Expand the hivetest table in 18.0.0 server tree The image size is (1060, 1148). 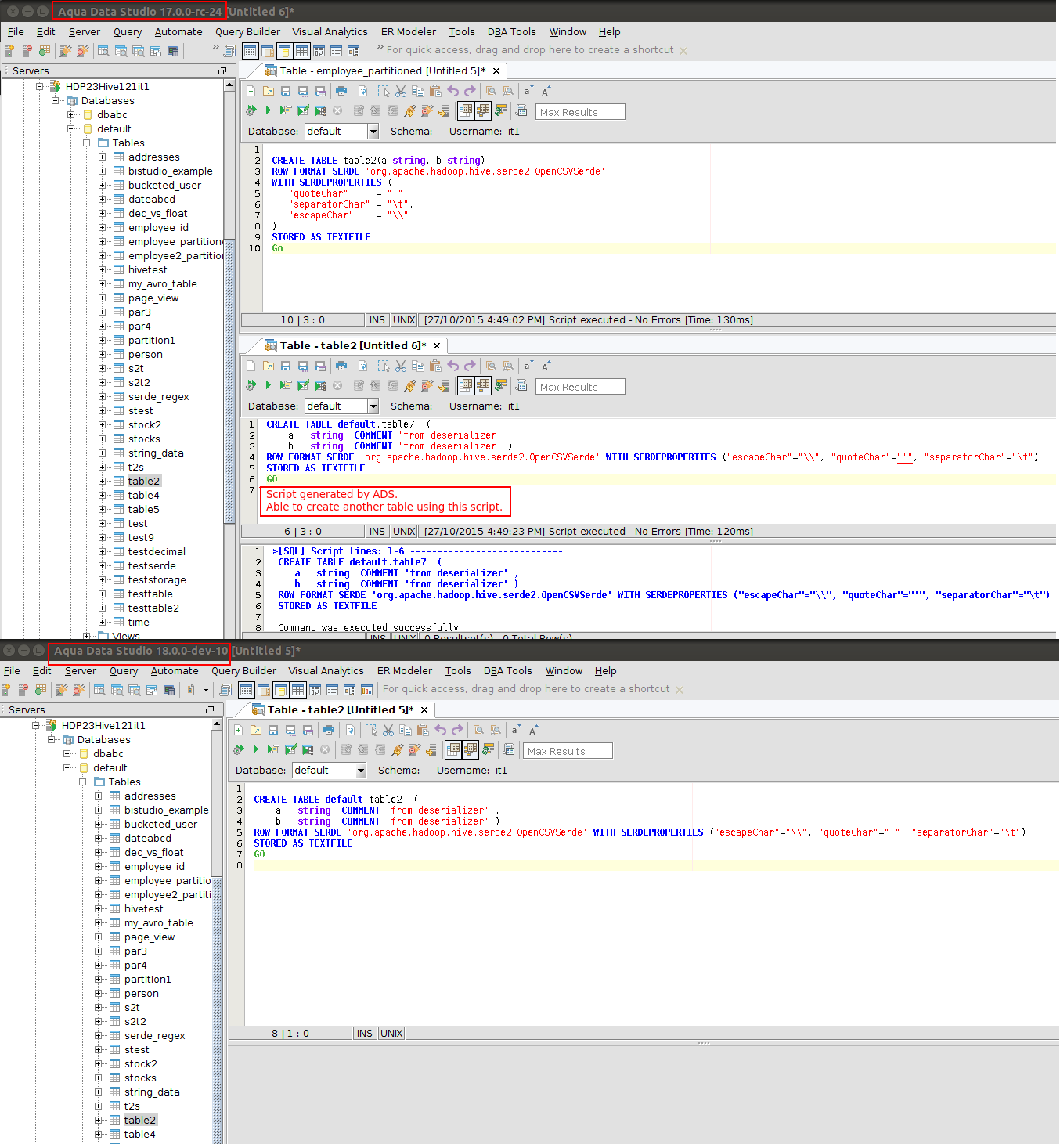[x=98, y=909]
